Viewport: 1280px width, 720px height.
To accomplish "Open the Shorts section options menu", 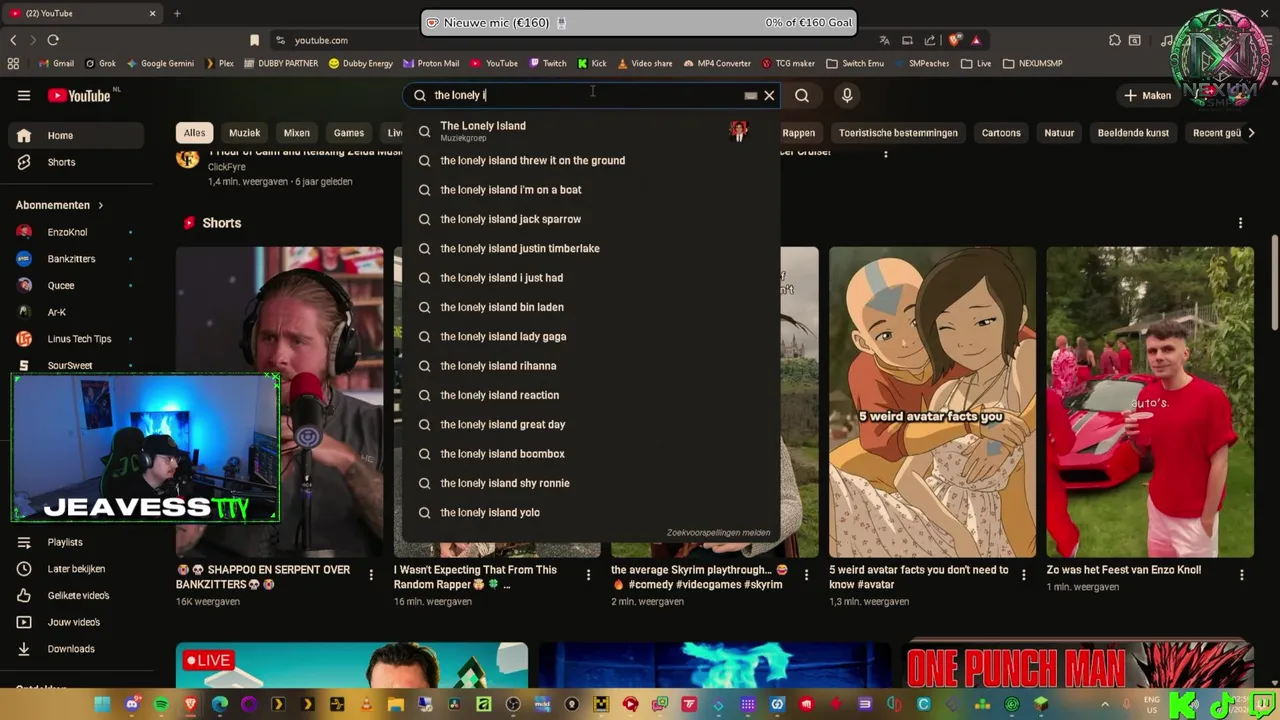I will tap(1241, 223).
